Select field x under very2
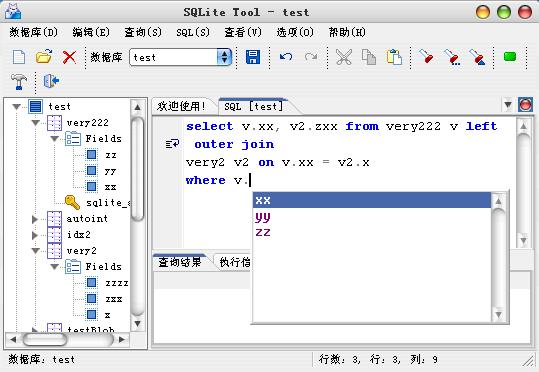The image size is (539, 372). point(108,315)
